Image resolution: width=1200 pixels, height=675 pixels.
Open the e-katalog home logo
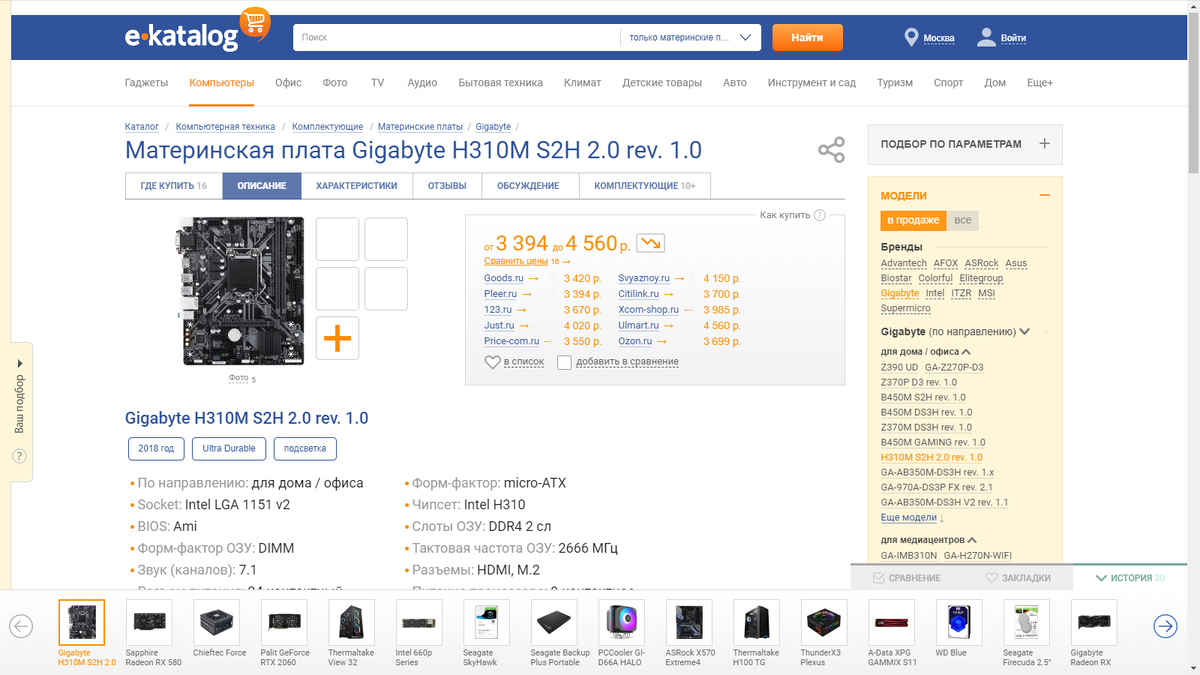coord(197,31)
